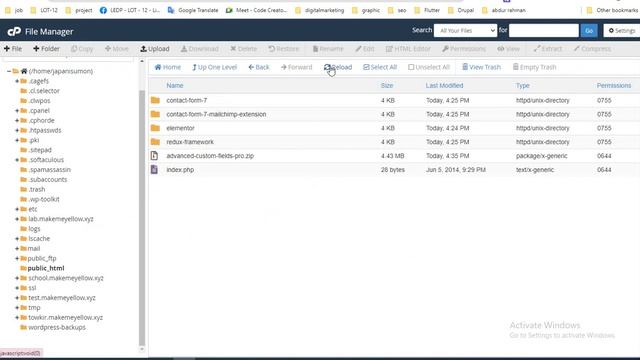Go Up One Level

click(214, 67)
